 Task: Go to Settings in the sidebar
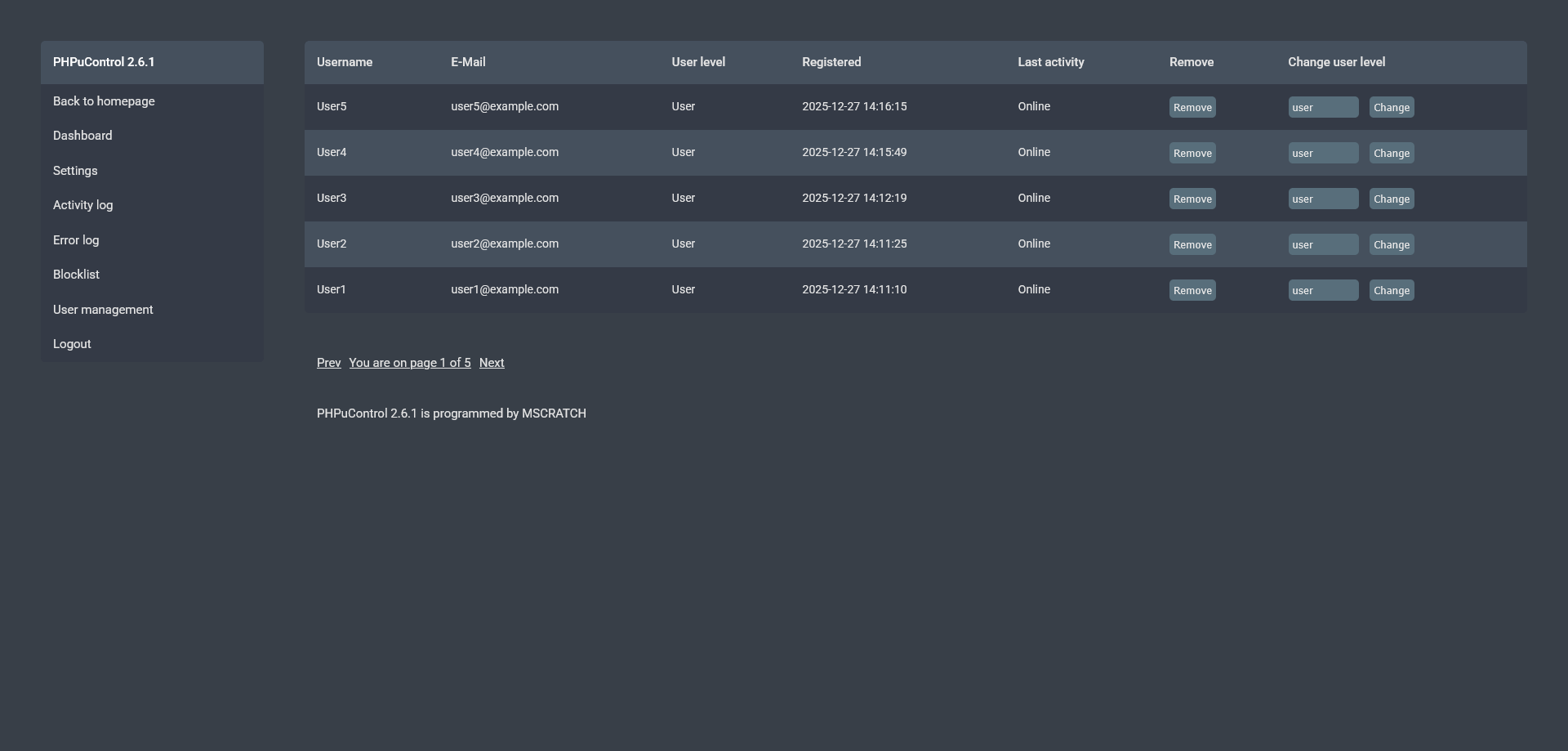tap(75, 171)
